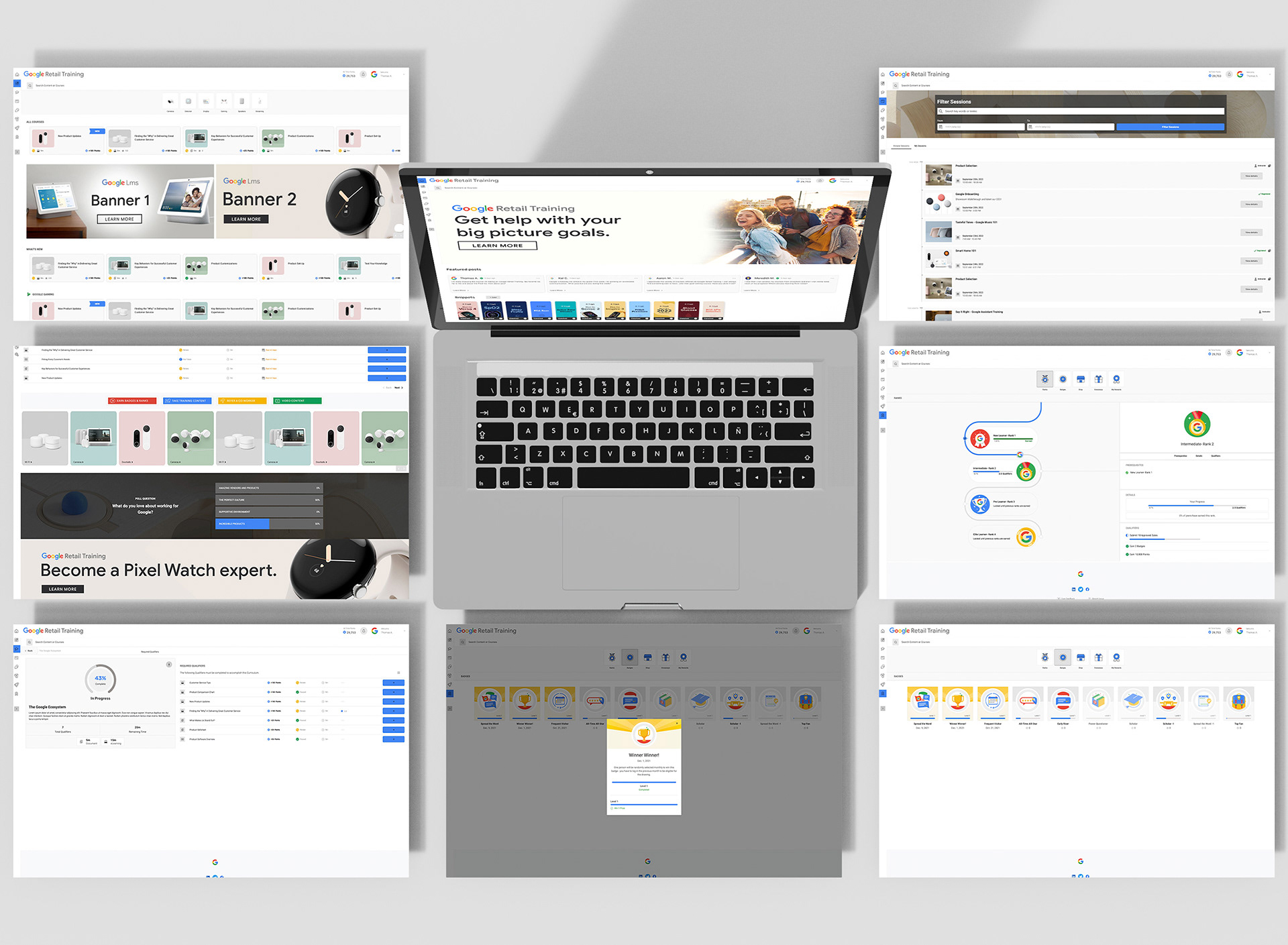Click the bell icon on Filter Sessions page
This screenshot has width=1288, height=945.
pos(1229,74)
